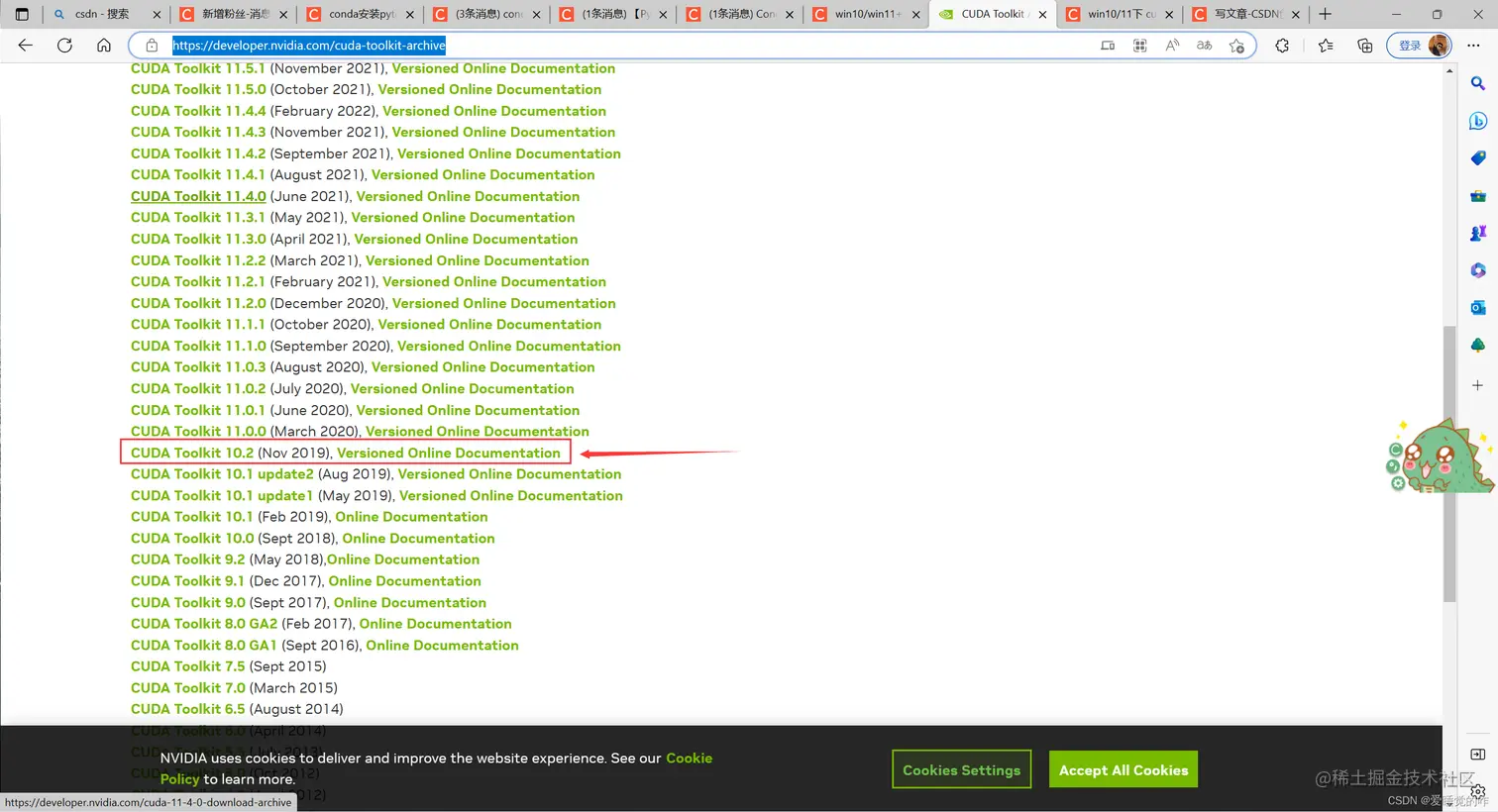Viewport: 1498px width, 812px height.
Task: Go back to the previous page
Action: coord(26,46)
